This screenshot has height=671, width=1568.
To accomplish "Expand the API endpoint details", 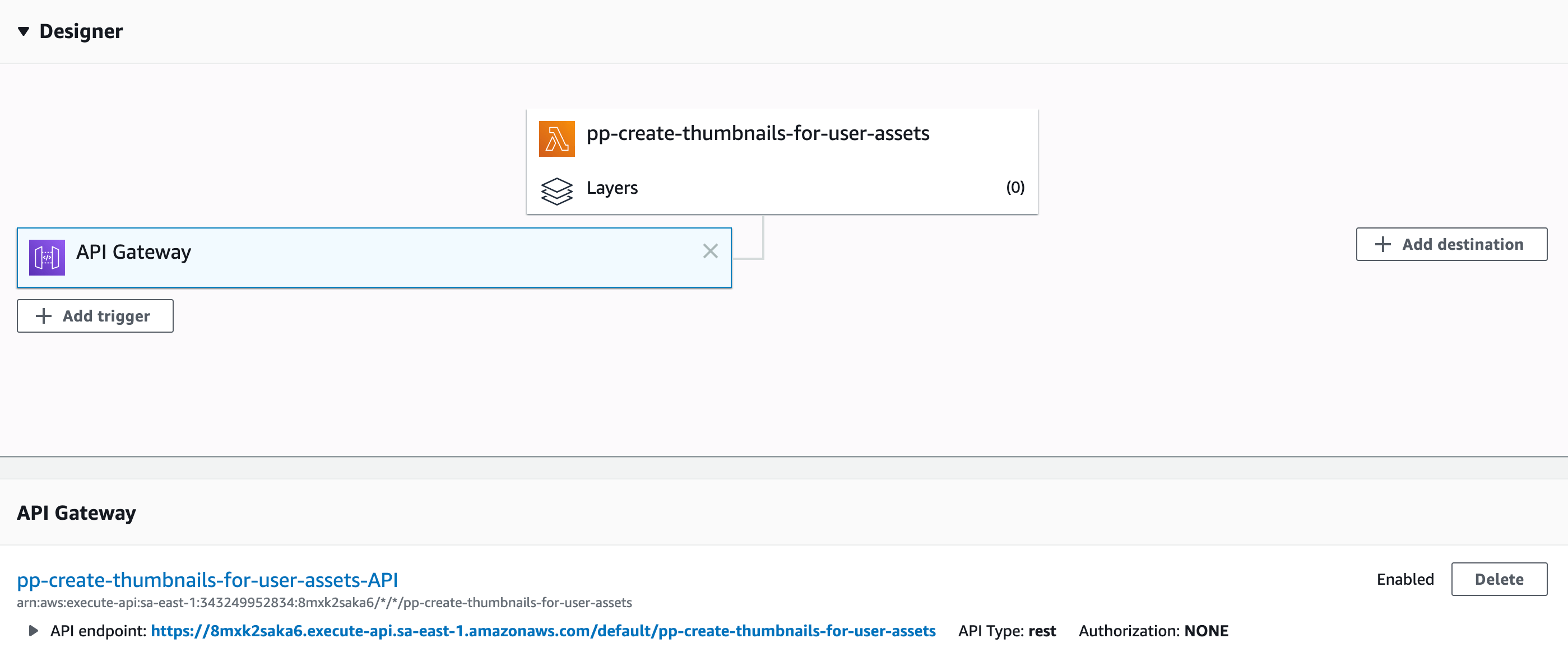I will (34, 631).
